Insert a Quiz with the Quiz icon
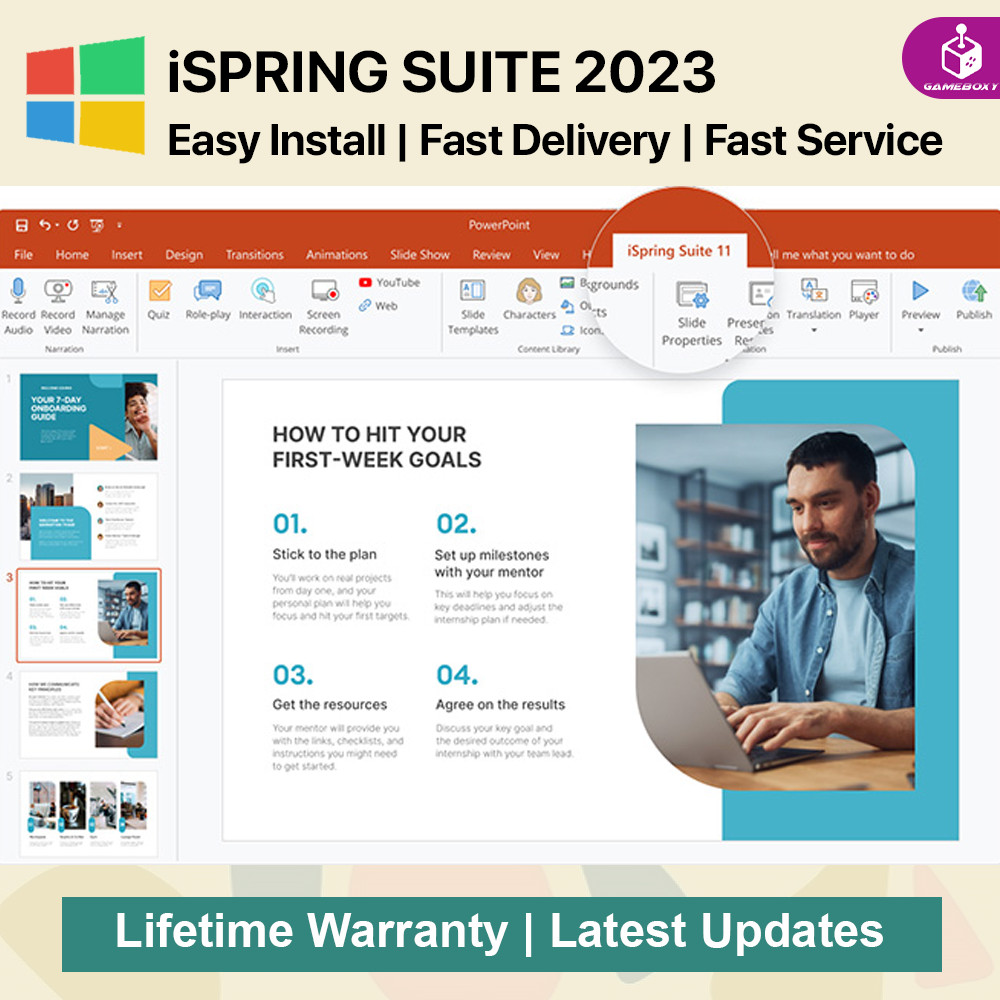 coord(159,291)
